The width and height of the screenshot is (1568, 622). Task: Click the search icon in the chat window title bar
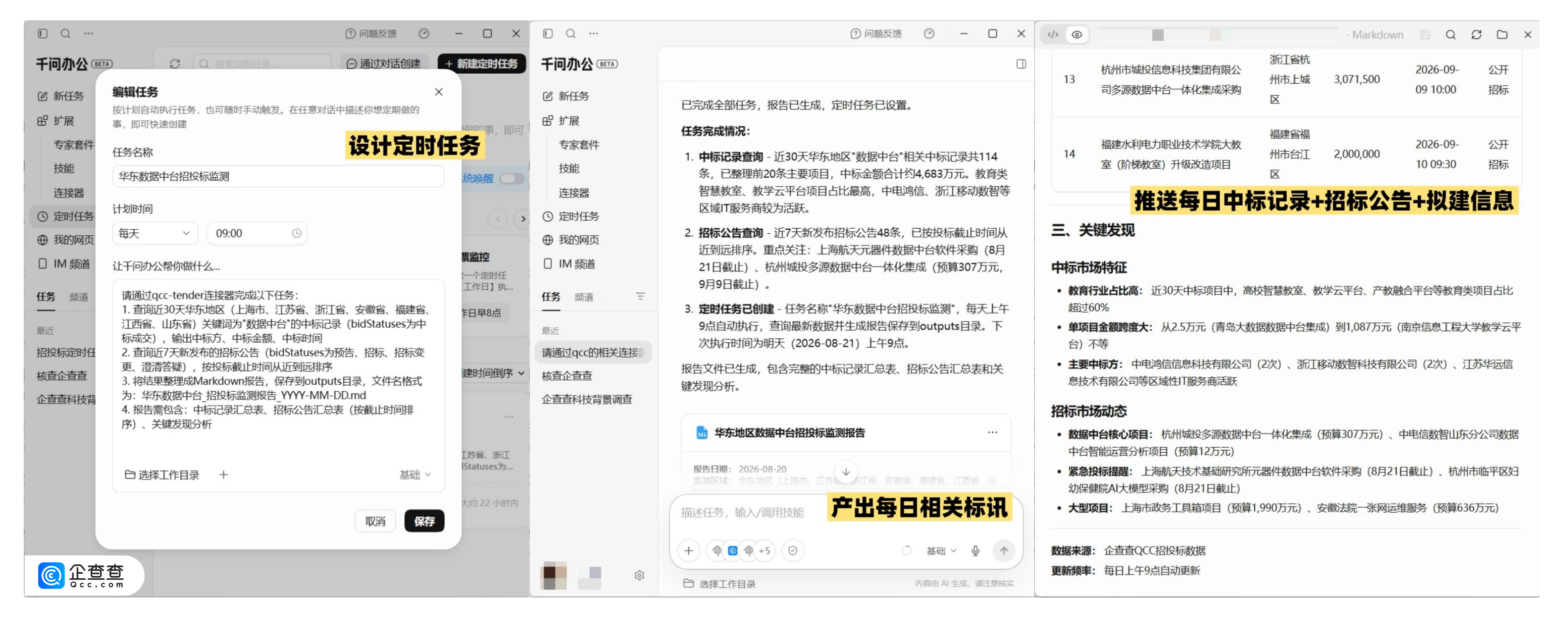pos(571,33)
